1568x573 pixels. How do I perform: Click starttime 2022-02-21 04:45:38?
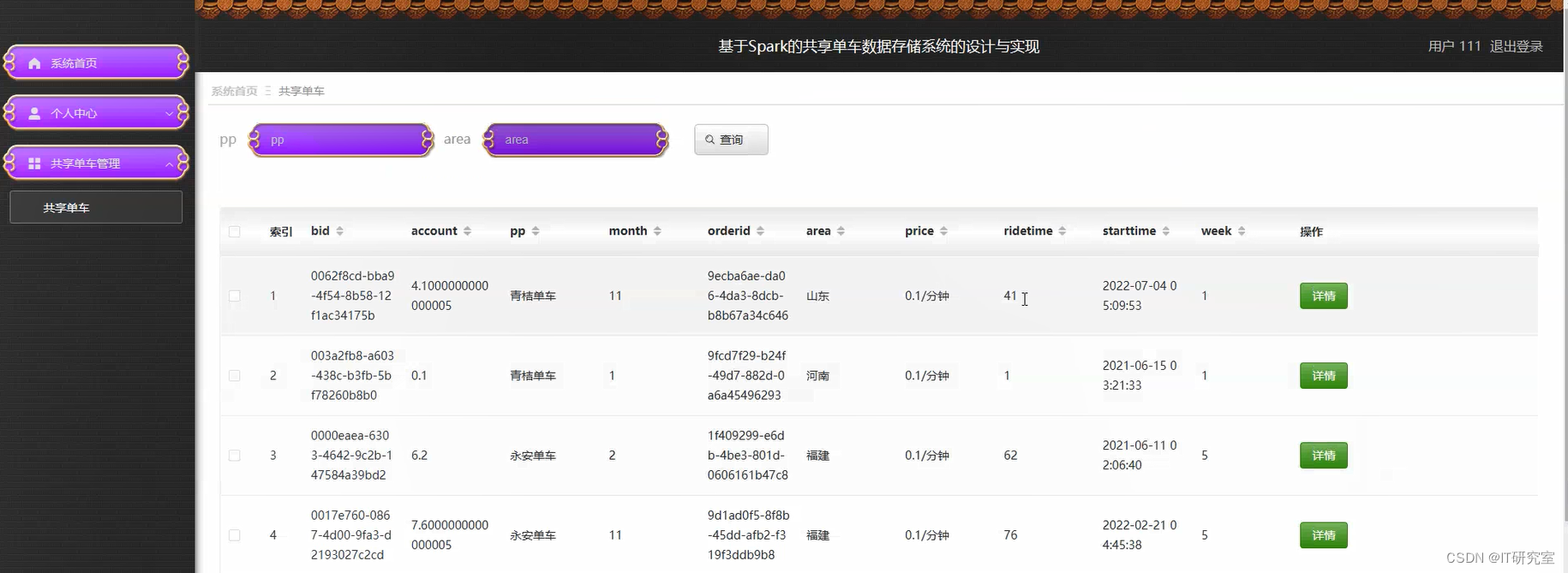tap(1140, 535)
